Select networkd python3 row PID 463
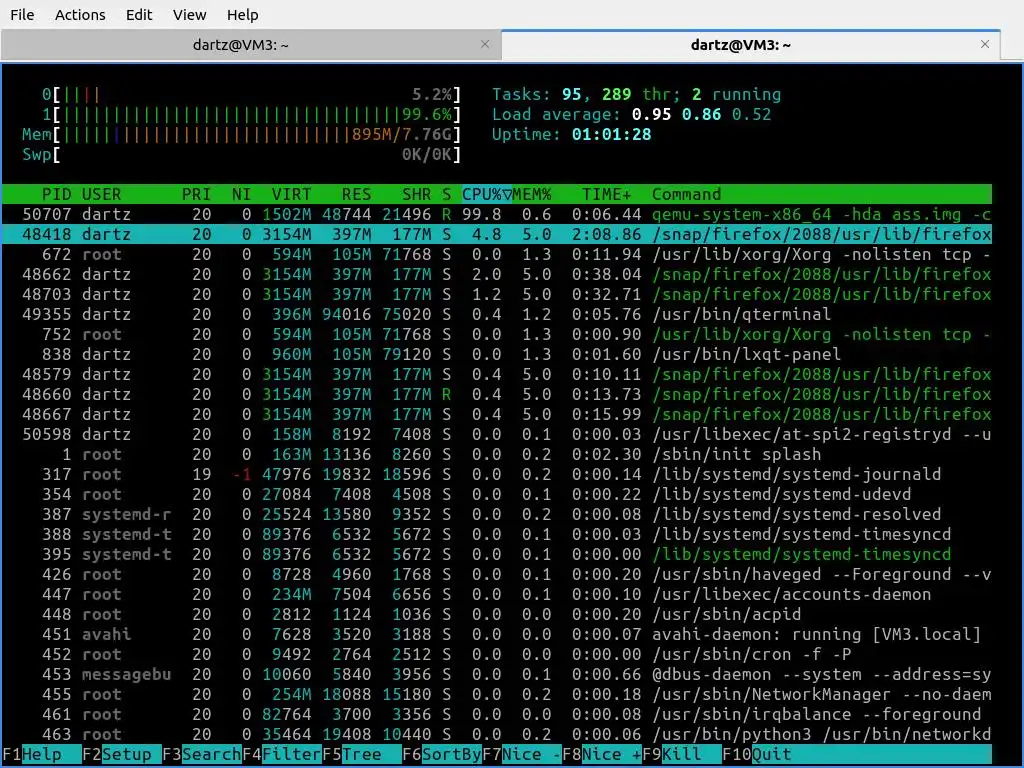The image size is (1024, 768). [x=497, y=734]
